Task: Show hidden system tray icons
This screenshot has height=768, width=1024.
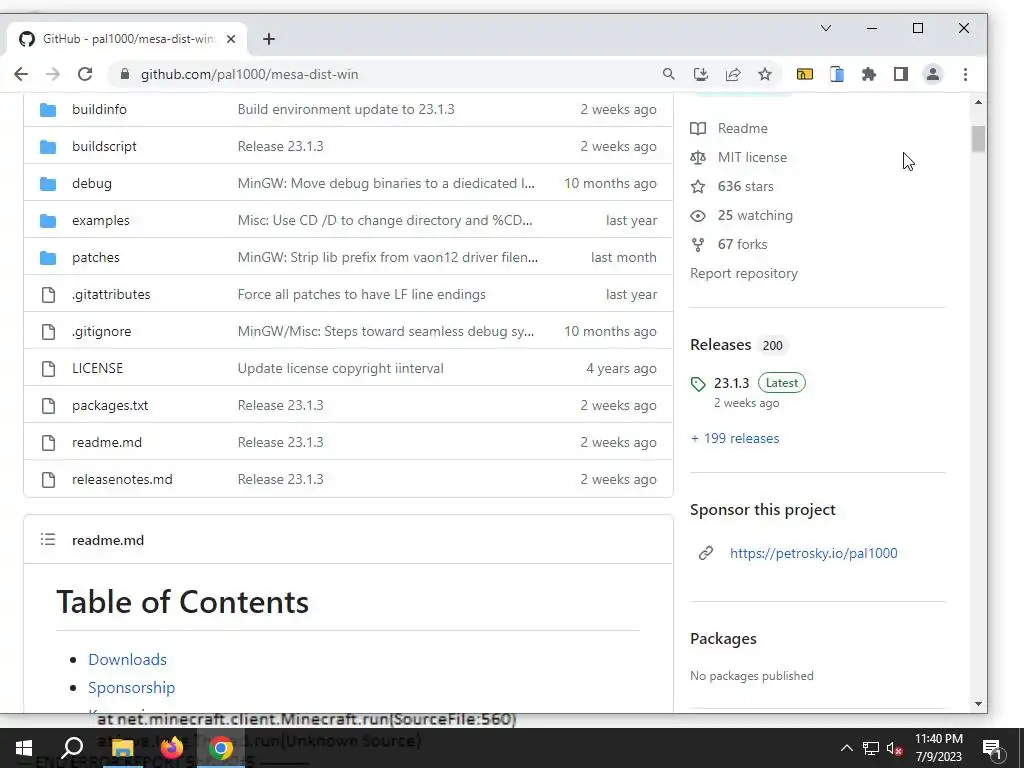Action: (846, 748)
